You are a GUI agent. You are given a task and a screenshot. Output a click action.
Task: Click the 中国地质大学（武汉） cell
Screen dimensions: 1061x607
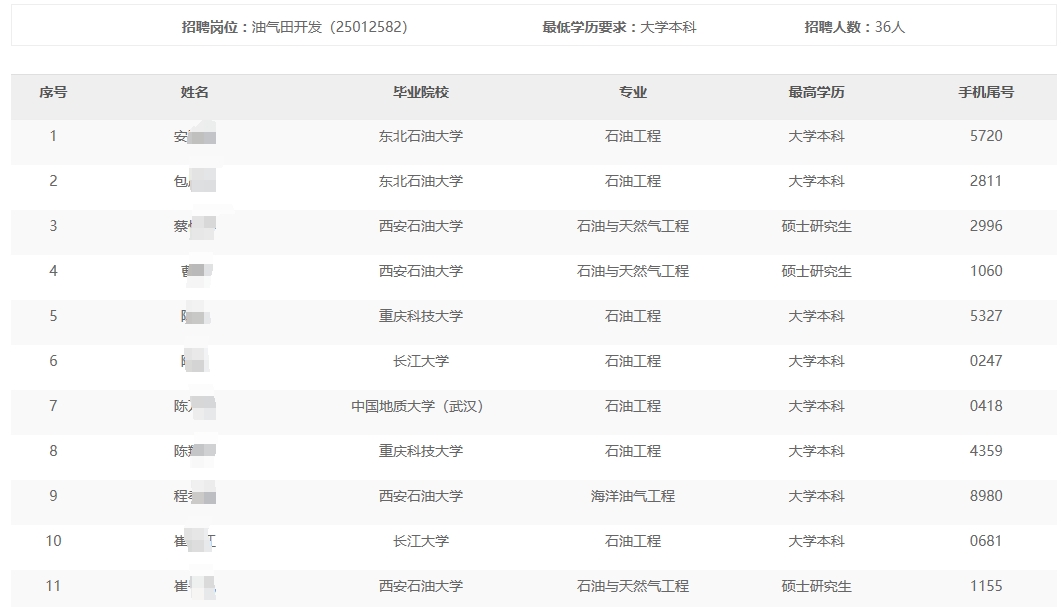click(420, 406)
